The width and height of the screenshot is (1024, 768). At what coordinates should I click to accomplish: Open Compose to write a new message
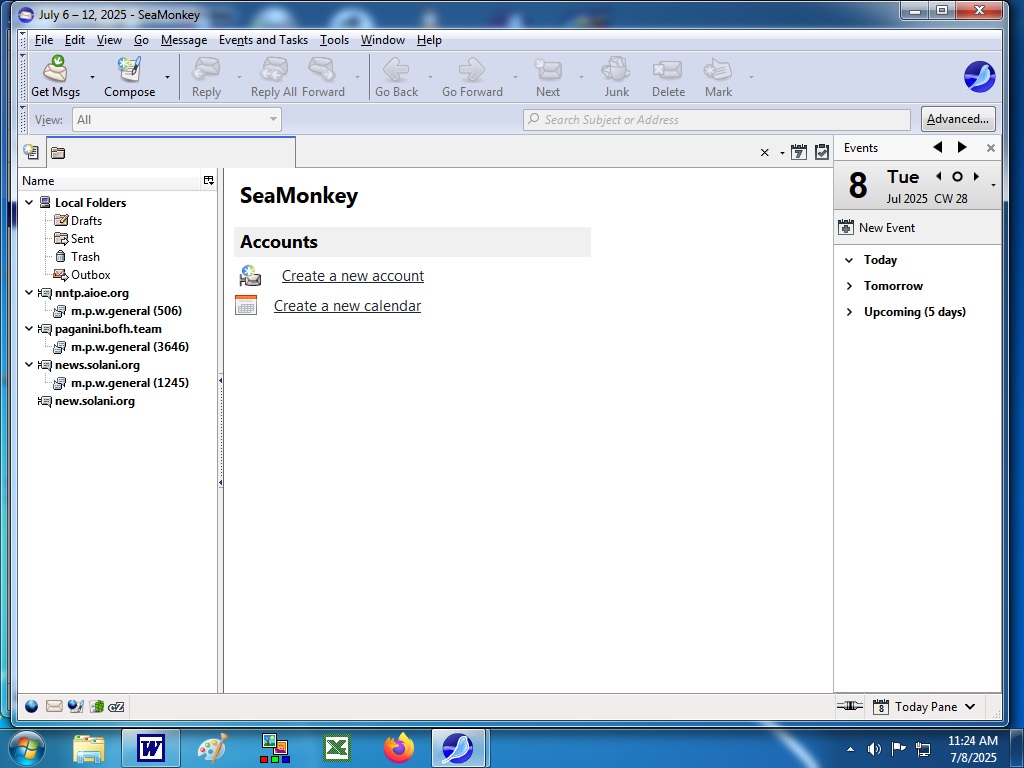(x=129, y=76)
